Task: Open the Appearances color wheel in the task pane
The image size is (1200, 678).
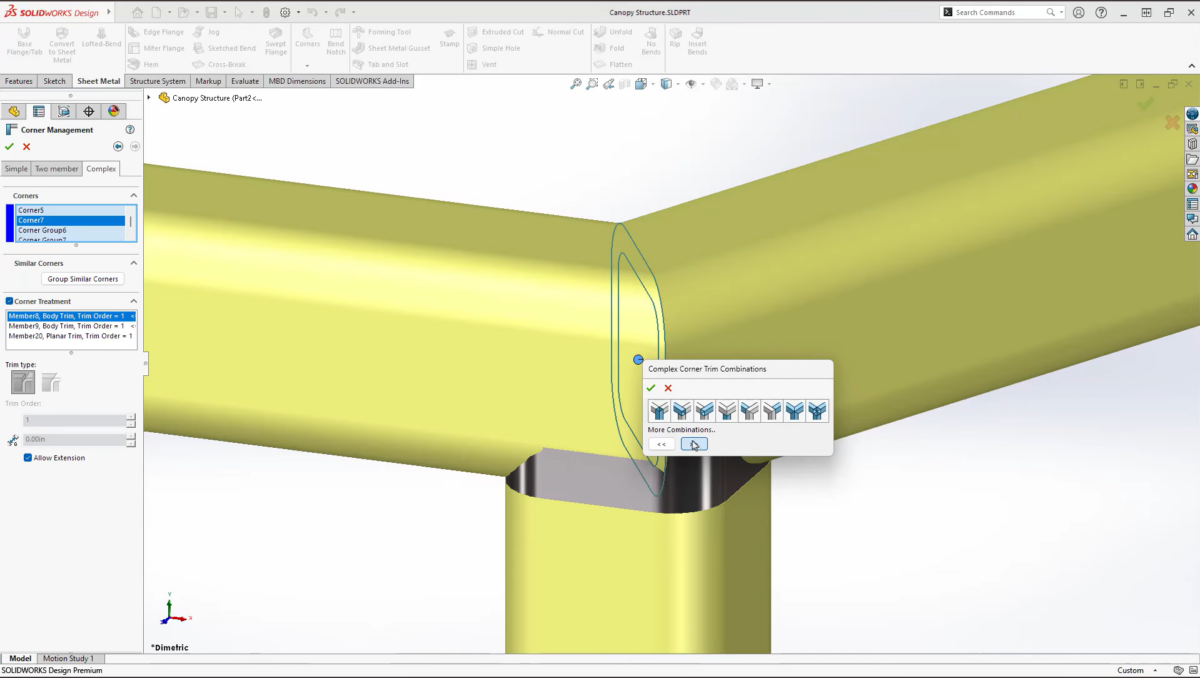Action: [x=1192, y=188]
